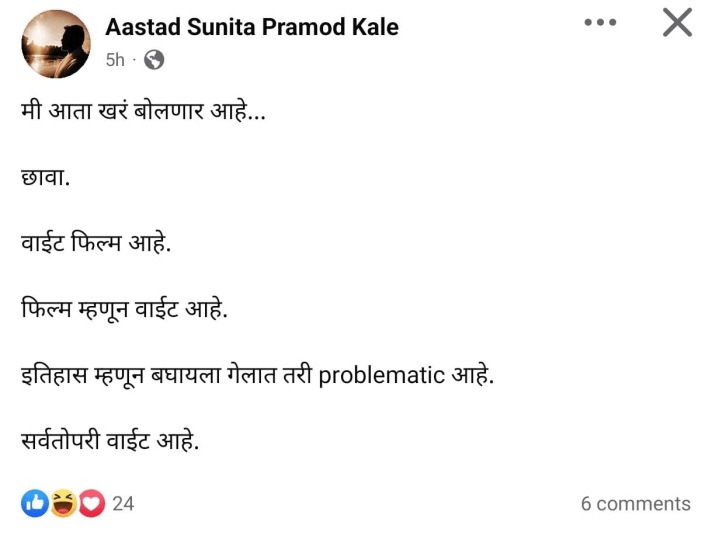Viewport: 712px width, 553px height.
Task: View the 24 reactions count list
Action: (x=123, y=504)
